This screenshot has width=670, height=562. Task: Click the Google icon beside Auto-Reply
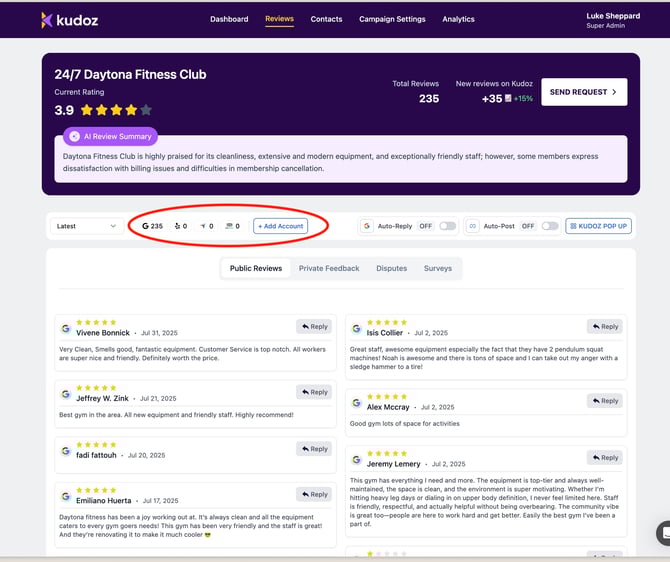tap(367, 226)
